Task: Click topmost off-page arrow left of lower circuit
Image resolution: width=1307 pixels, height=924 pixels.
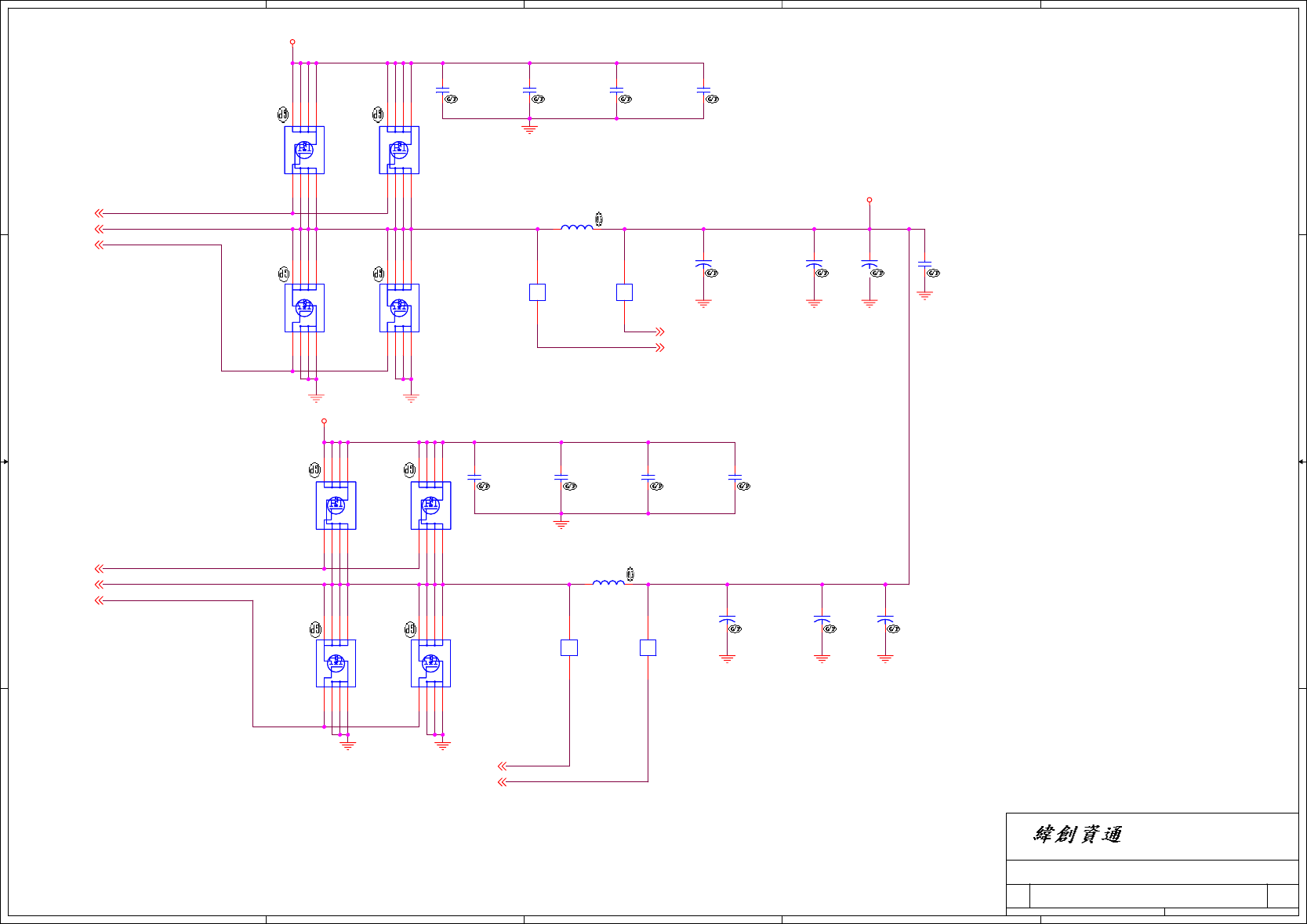Action: [x=99, y=568]
